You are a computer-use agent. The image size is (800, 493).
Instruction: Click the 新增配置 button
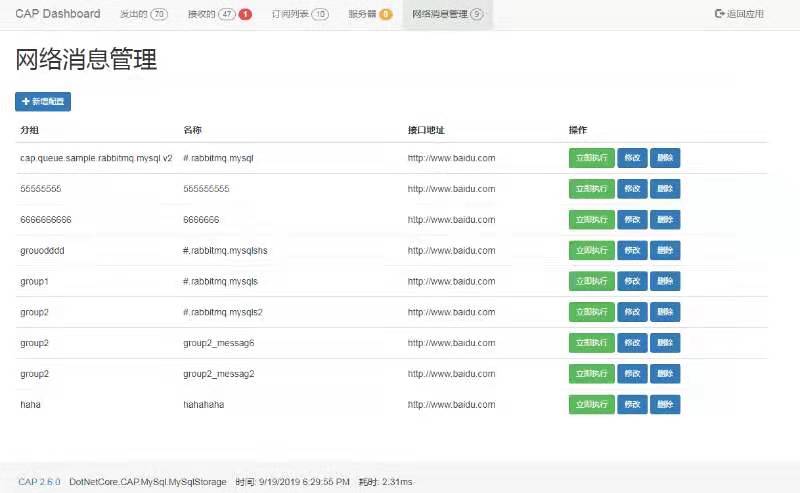coord(43,102)
